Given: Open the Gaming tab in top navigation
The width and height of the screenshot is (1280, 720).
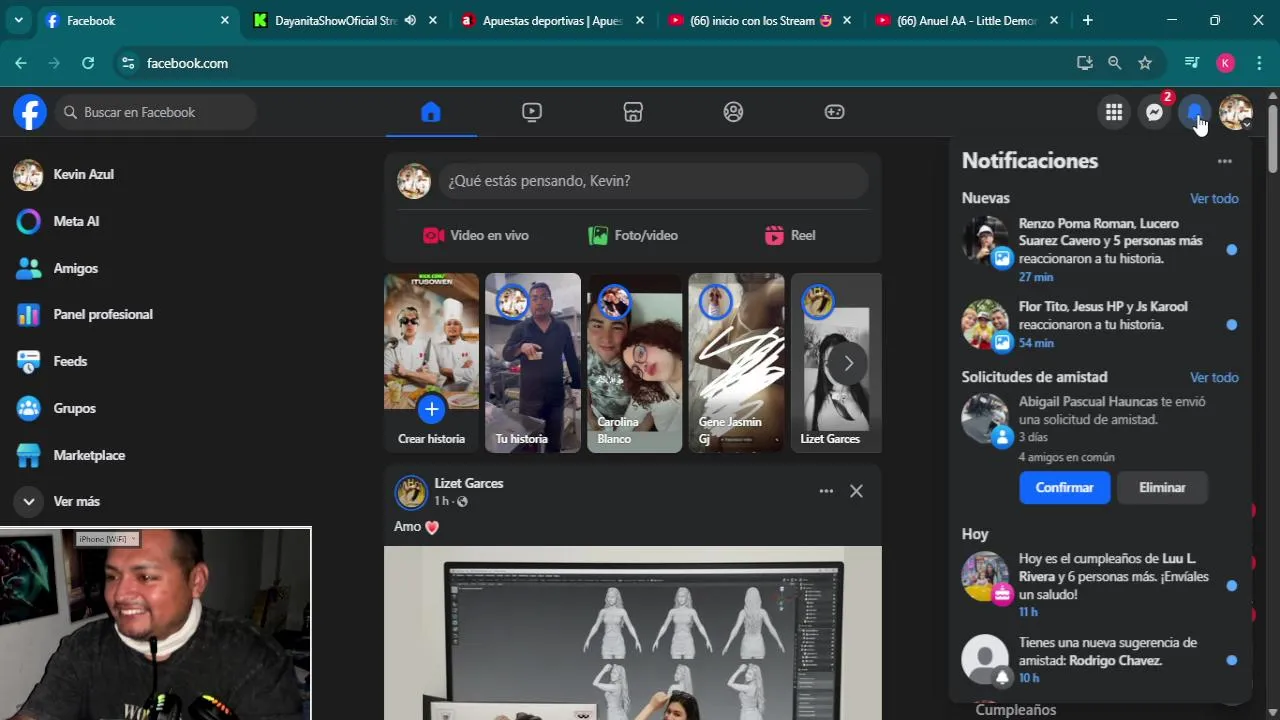Looking at the screenshot, I should [834, 112].
